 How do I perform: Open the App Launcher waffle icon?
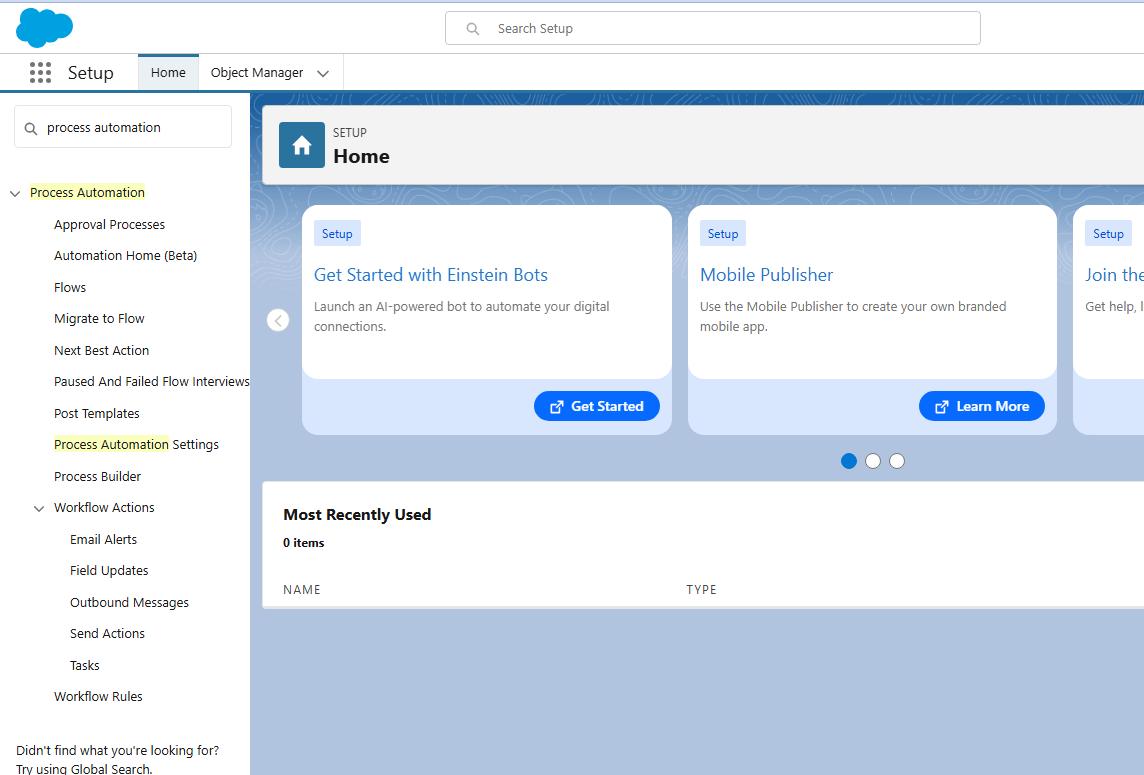[40, 72]
